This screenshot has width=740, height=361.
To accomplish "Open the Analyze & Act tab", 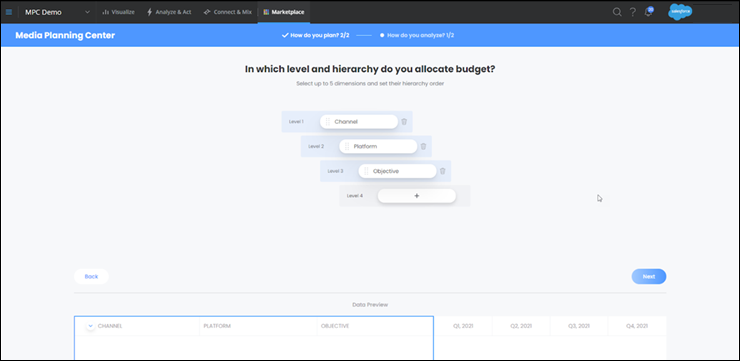I will point(169,12).
